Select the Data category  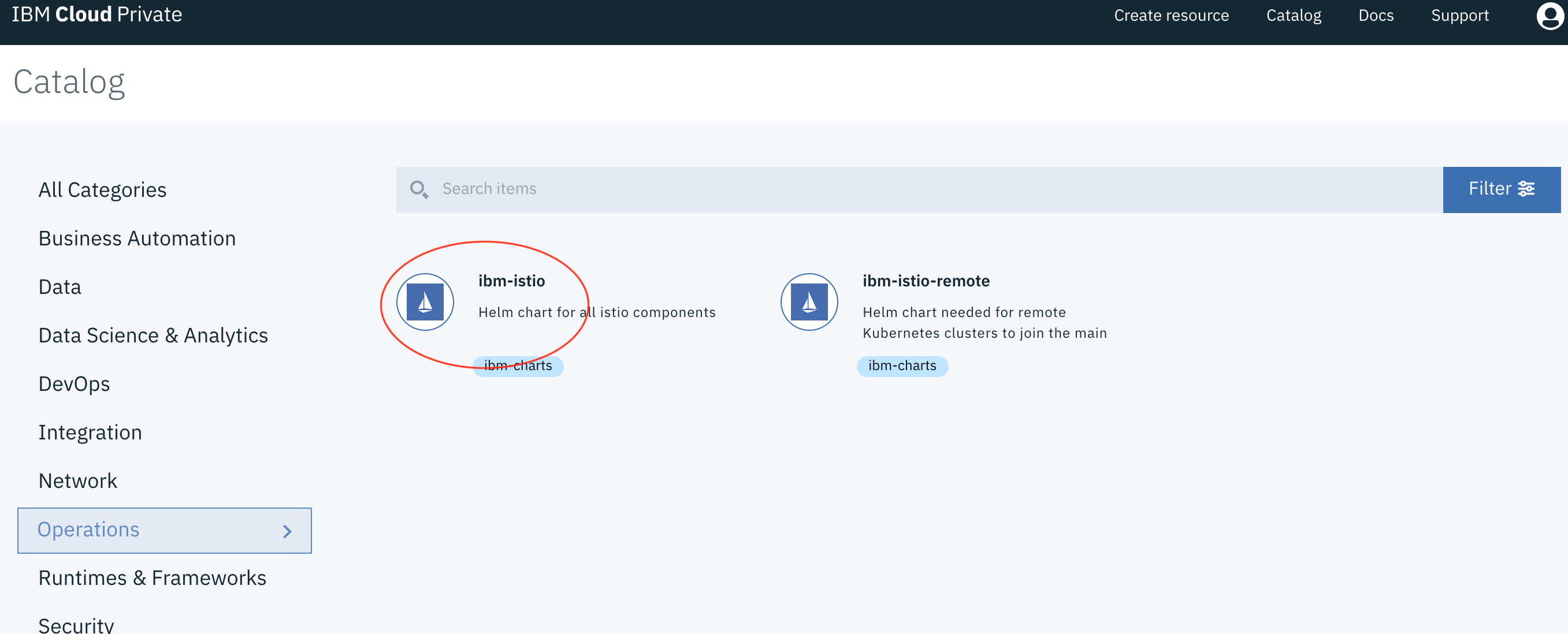tap(60, 287)
